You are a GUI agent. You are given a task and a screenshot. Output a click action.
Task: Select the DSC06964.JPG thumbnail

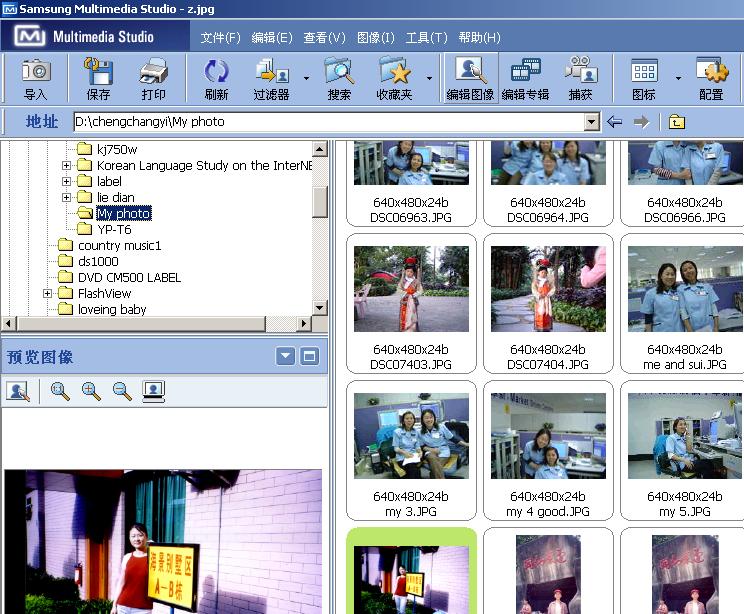tap(548, 183)
